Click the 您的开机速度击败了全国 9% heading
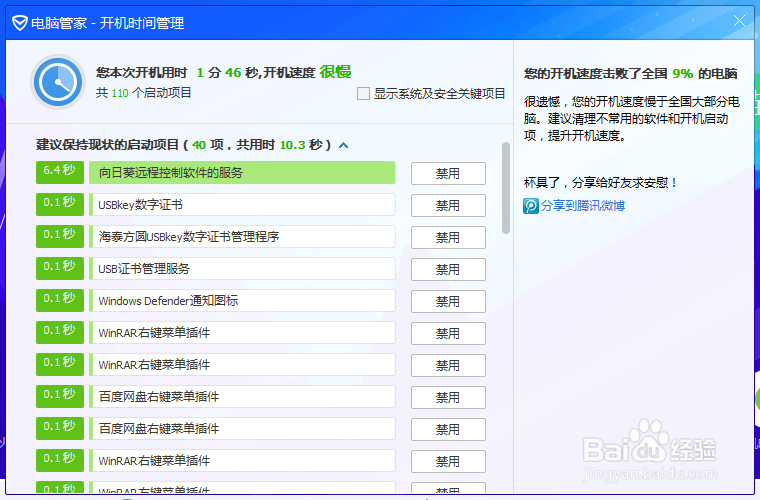The width and height of the screenshot is (760, 500). pos(630,74)
